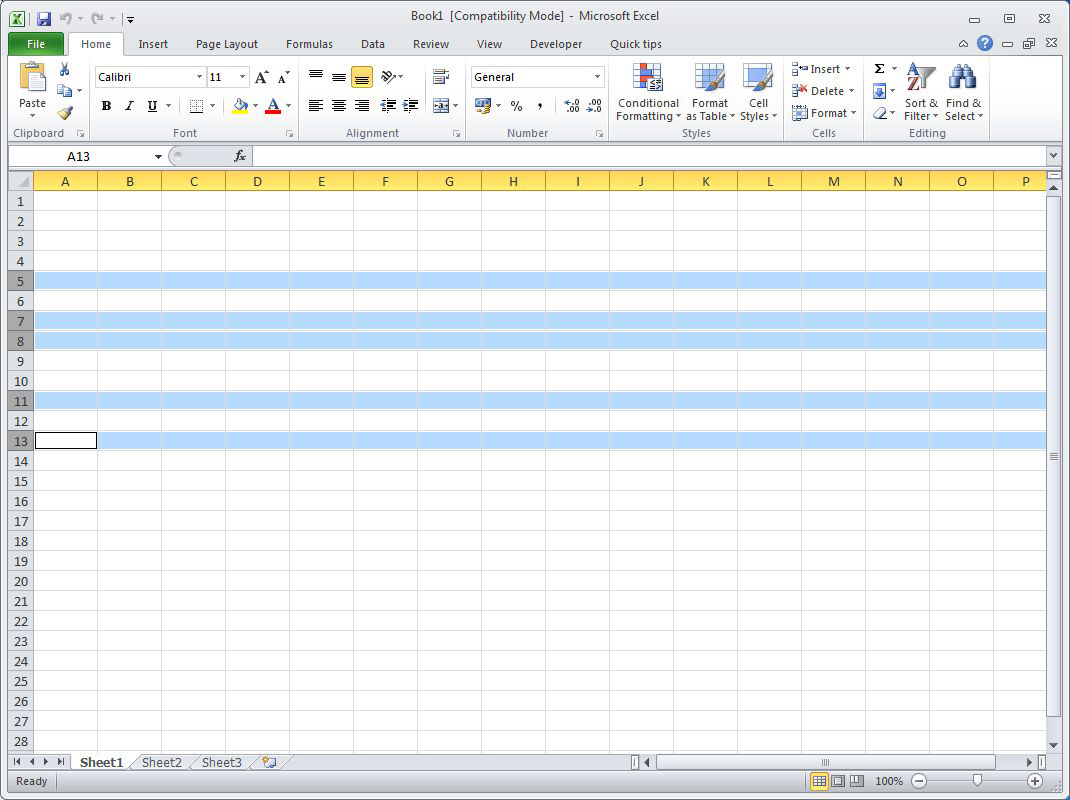Apply Percent Style number format
This screenshot has width=1070, height=800.
click(516, 106)
